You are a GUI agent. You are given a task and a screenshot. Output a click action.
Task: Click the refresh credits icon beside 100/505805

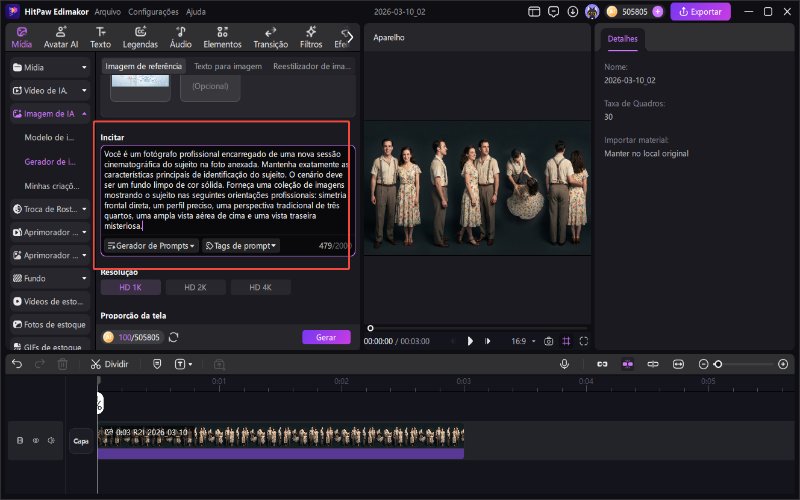[174, 338]
